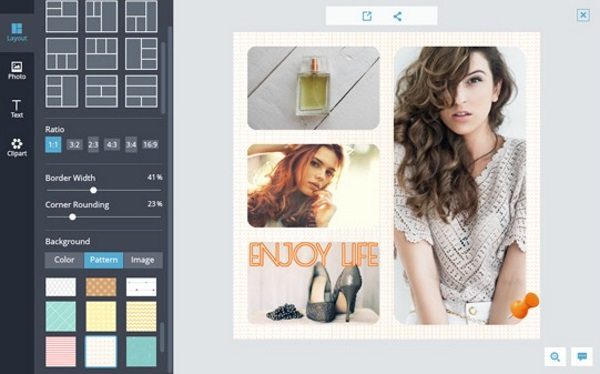600x374 pixels.
Task: Select the last layout in third row
Action: 141,91
